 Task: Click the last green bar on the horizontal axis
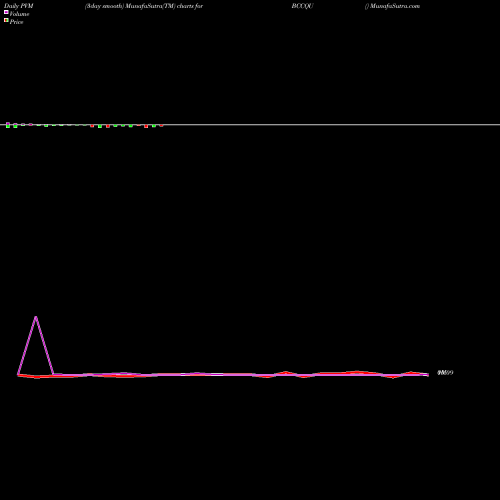click(154, 126)
